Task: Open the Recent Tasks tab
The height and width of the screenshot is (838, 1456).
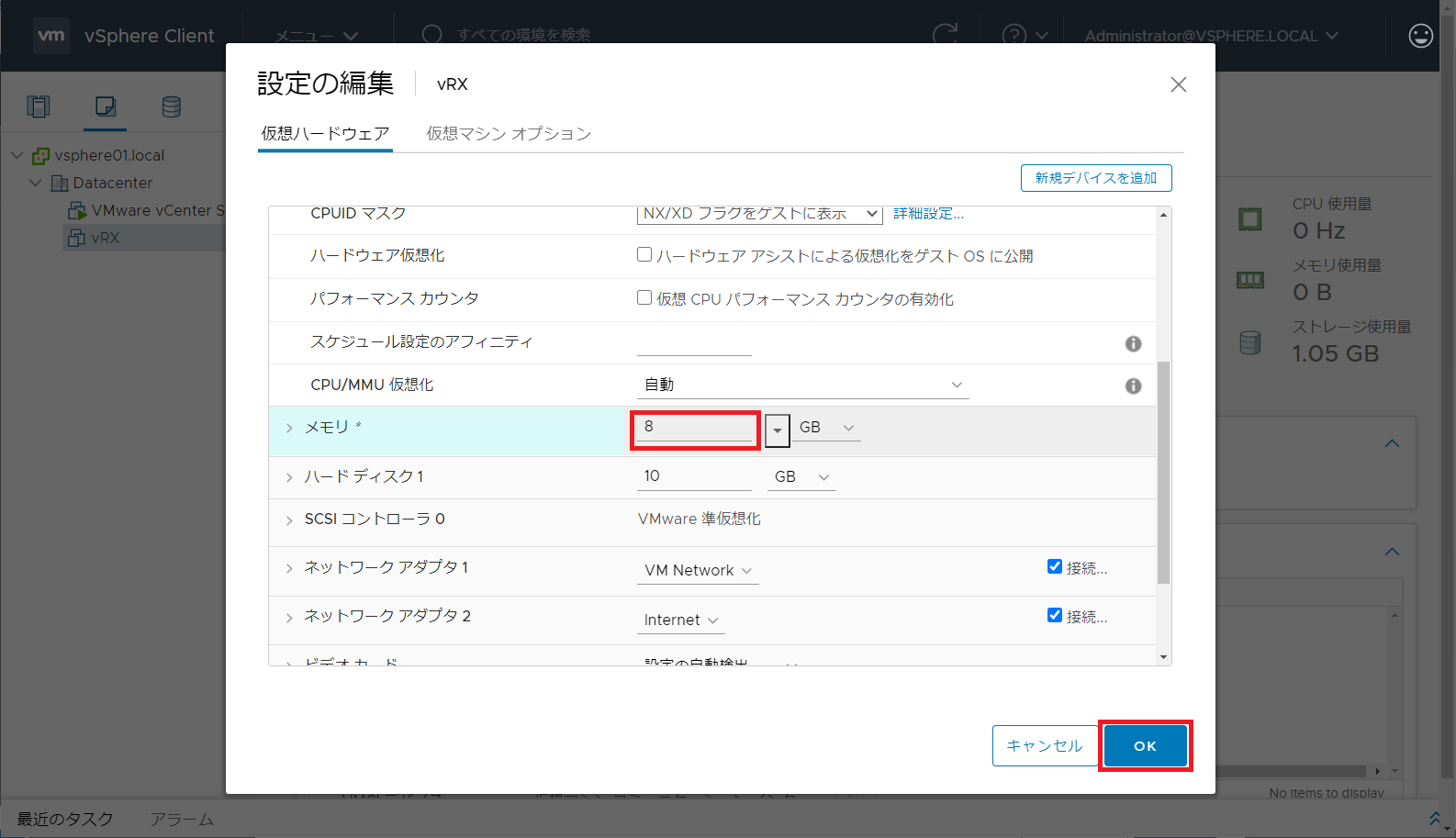Action: 64,819
